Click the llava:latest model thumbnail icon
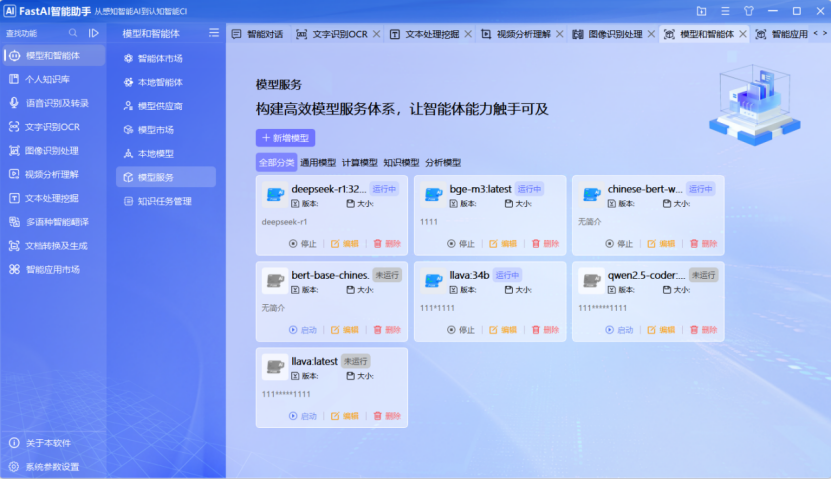831x480 pixels. point(275,367)
